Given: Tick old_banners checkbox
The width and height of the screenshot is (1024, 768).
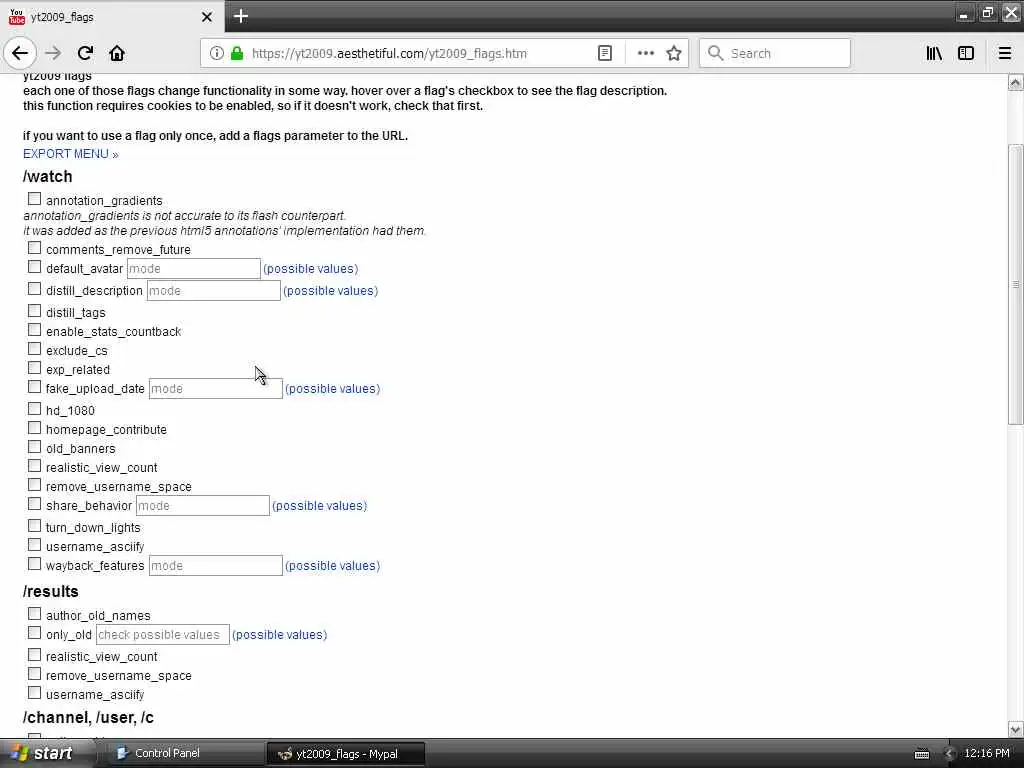Looking at the screenshot, I should [x=35, y=447].
